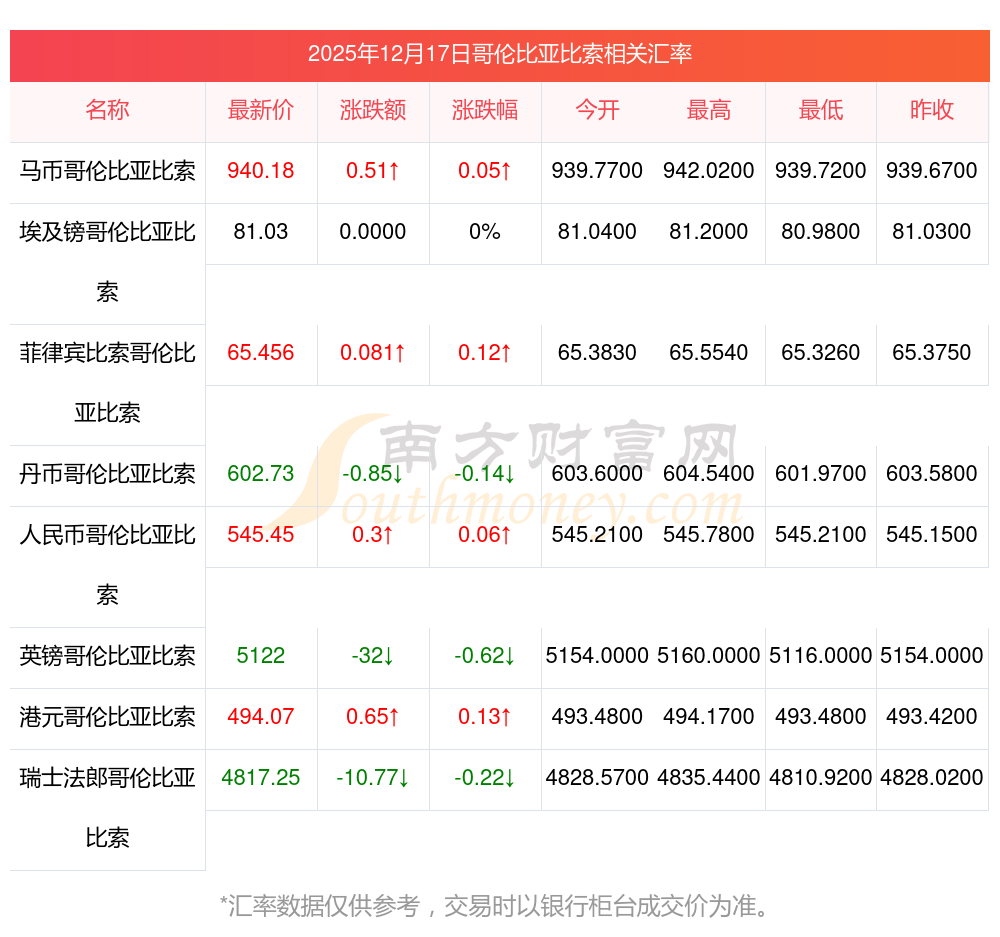
Task: Click the 2025年12月17日 exchange rate title banner
Action: [x=500, y=54]
